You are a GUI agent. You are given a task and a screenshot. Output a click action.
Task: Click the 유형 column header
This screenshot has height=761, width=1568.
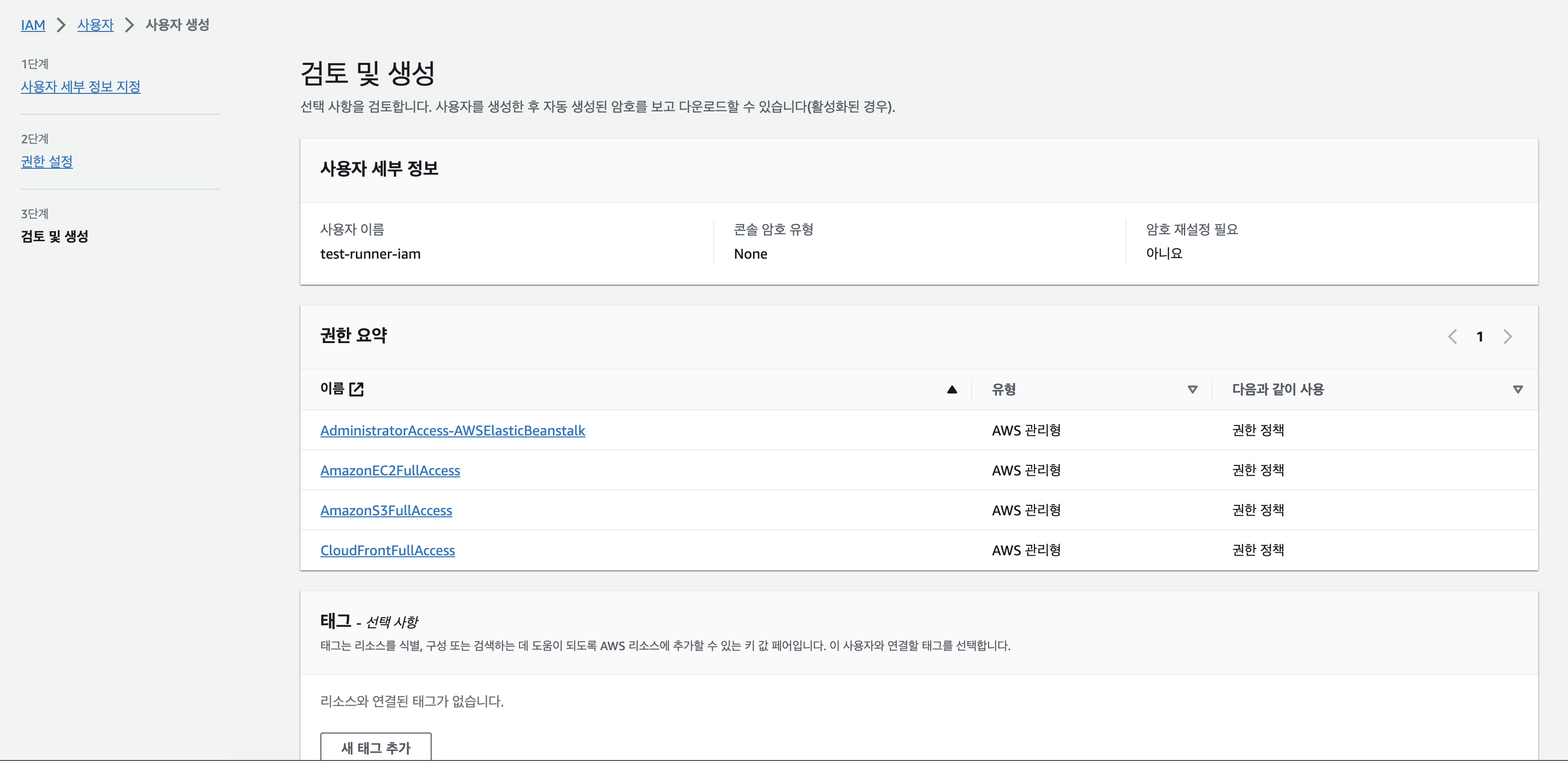tap(1004, 389)
